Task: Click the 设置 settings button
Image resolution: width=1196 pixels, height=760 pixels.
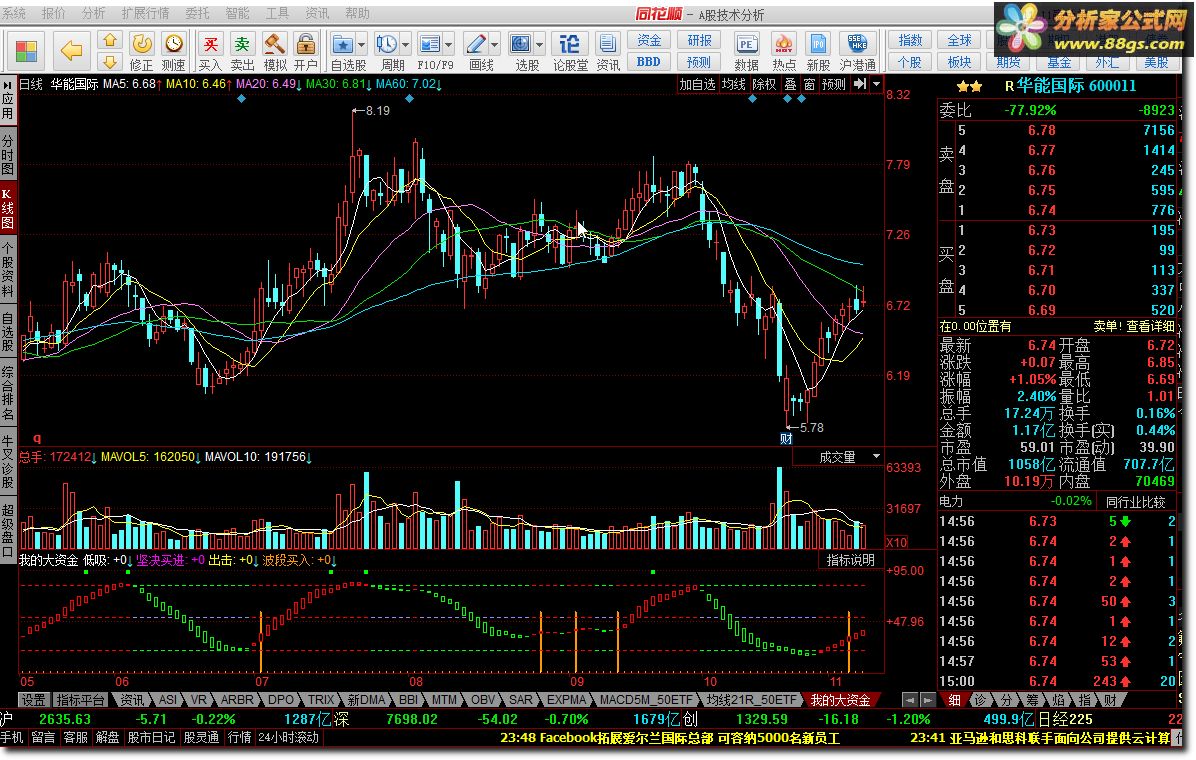Action: pos(33,700)
